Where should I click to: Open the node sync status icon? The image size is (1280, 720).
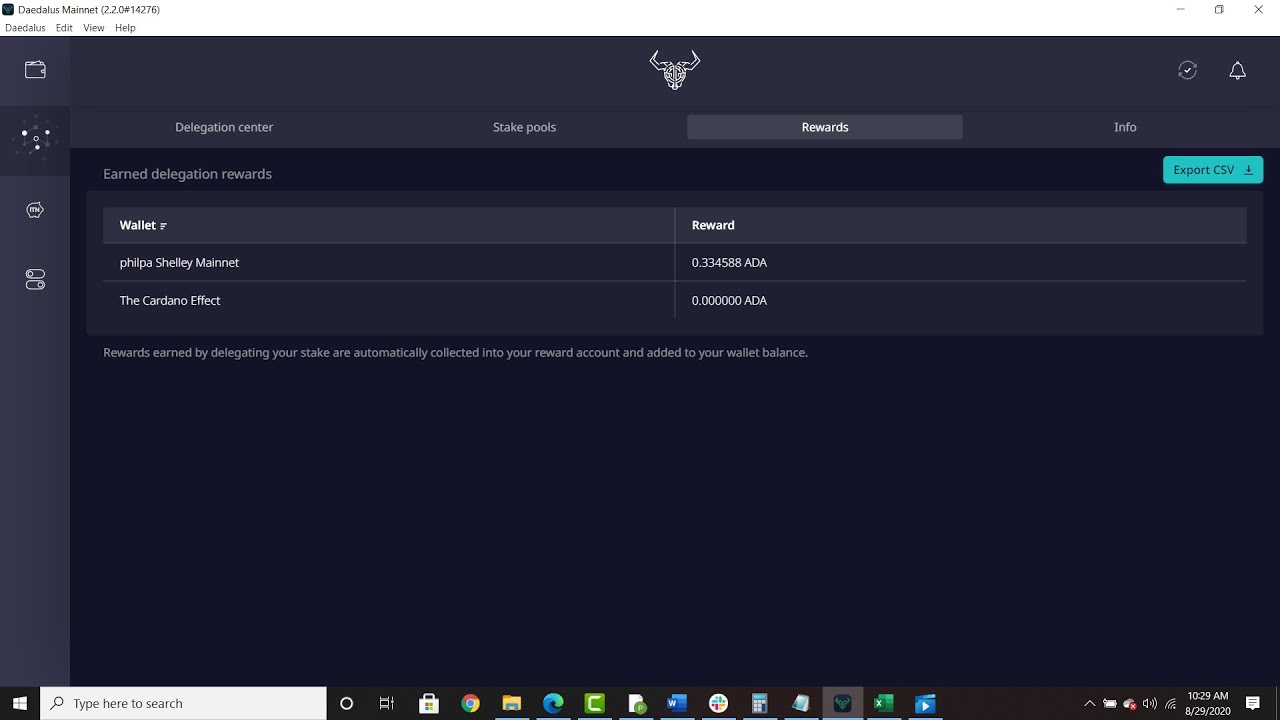click(1187, 70)
